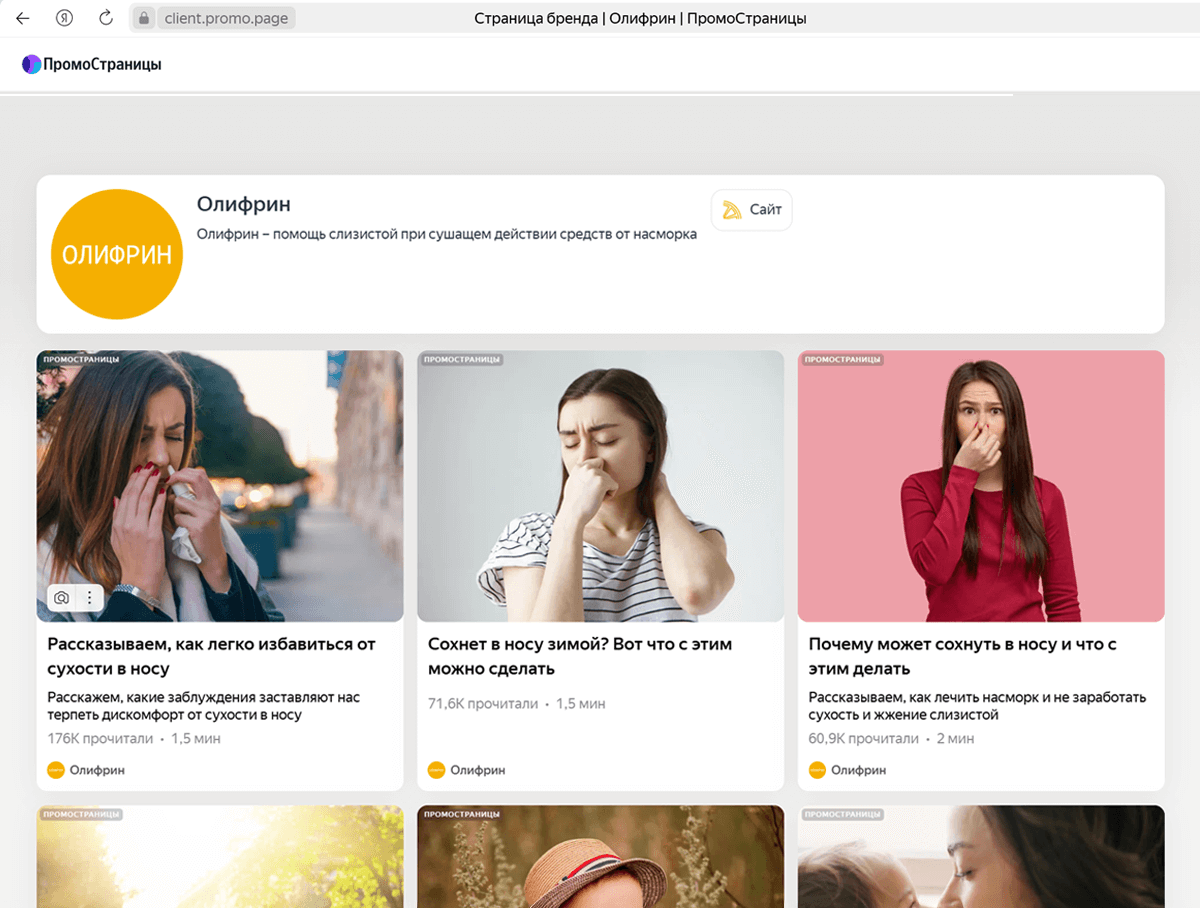Click the Олифрин author name under the first card
Image resolution: width=1200 pixels, height=908 pixels.
97,770
